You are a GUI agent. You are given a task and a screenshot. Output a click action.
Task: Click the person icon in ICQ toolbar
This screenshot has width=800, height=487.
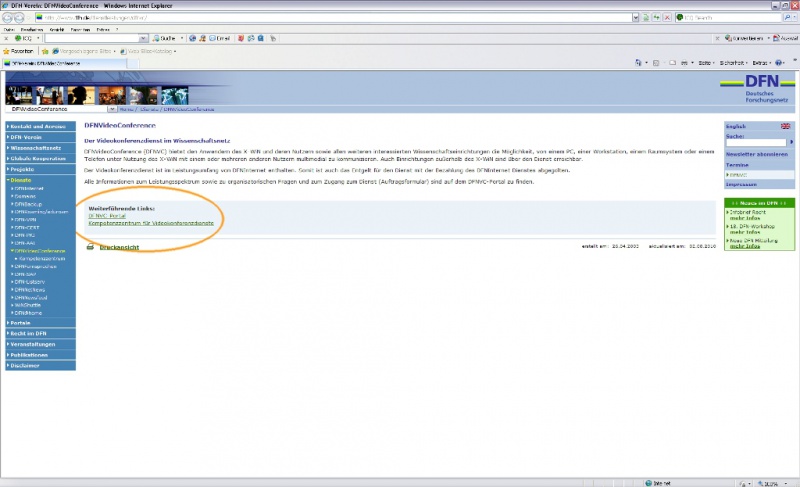[202, 38]
